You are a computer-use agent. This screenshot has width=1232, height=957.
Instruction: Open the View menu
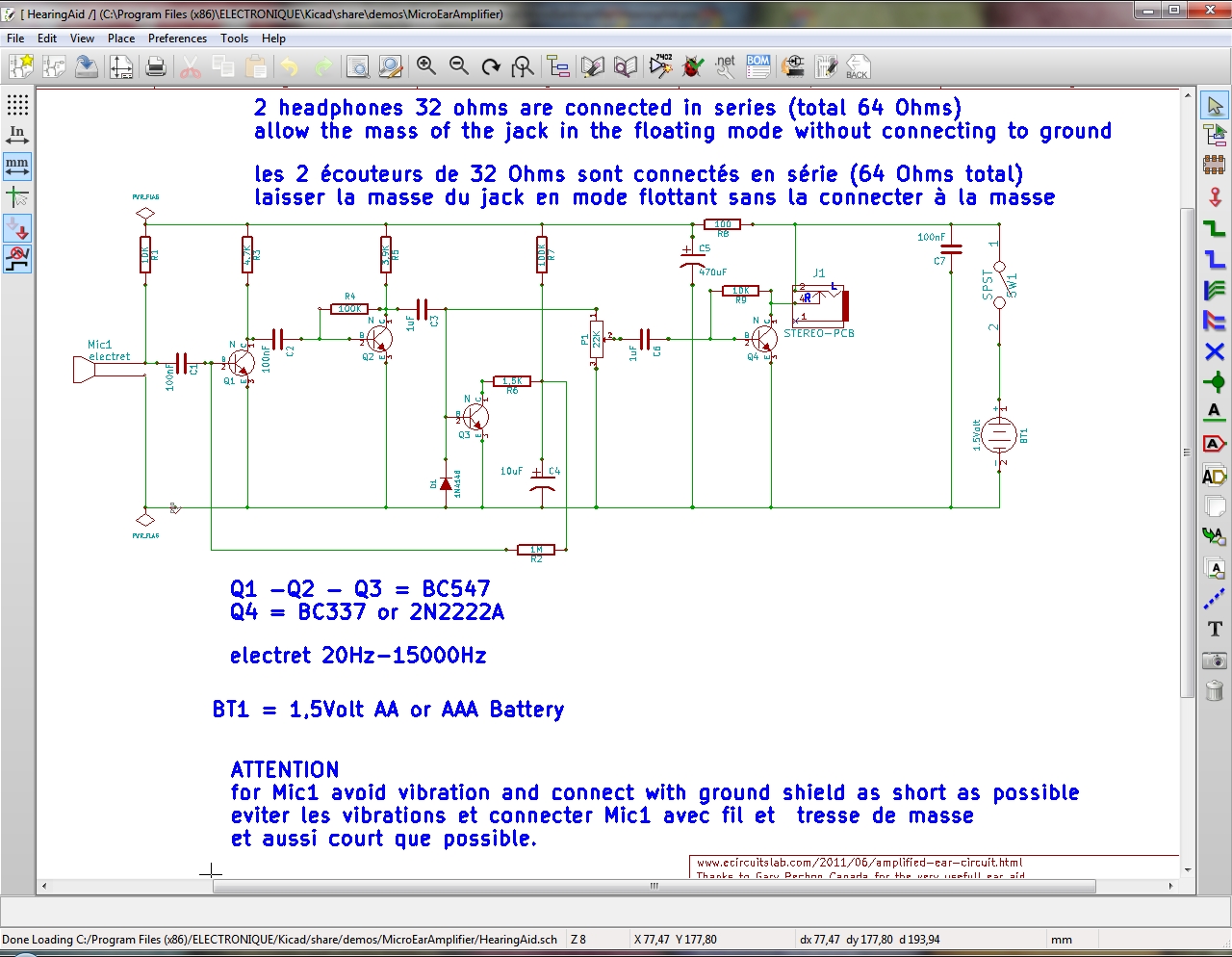(x=82, y=39)
